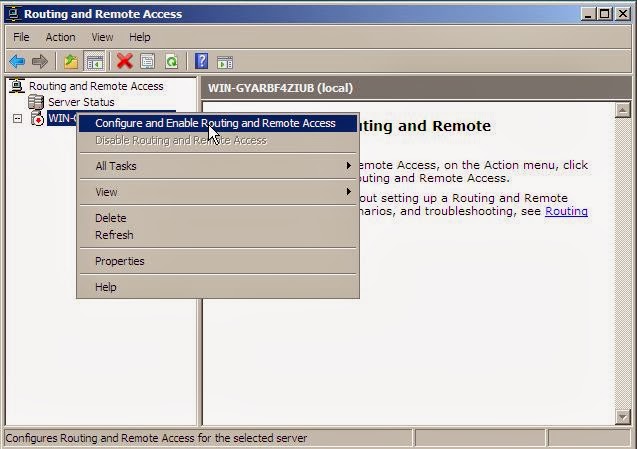Click the red X Delete icon
The image size is (637, 449).
click(x=125, y=62)
